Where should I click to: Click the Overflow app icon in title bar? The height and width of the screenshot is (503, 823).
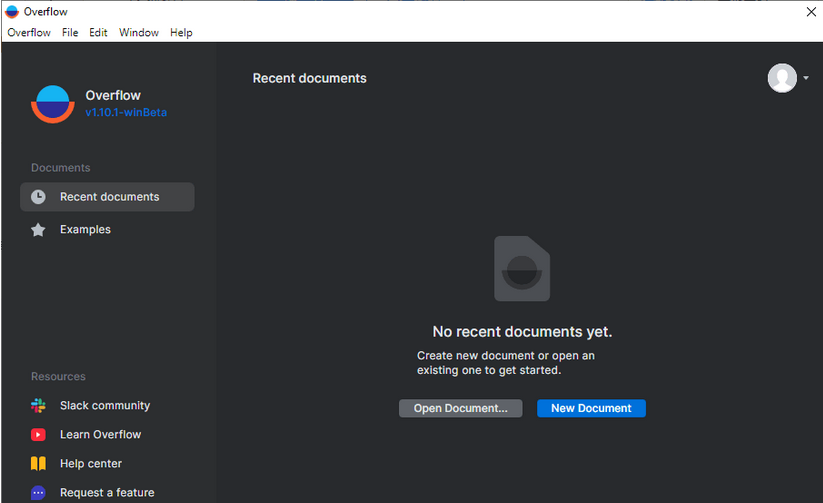(12, 12)
